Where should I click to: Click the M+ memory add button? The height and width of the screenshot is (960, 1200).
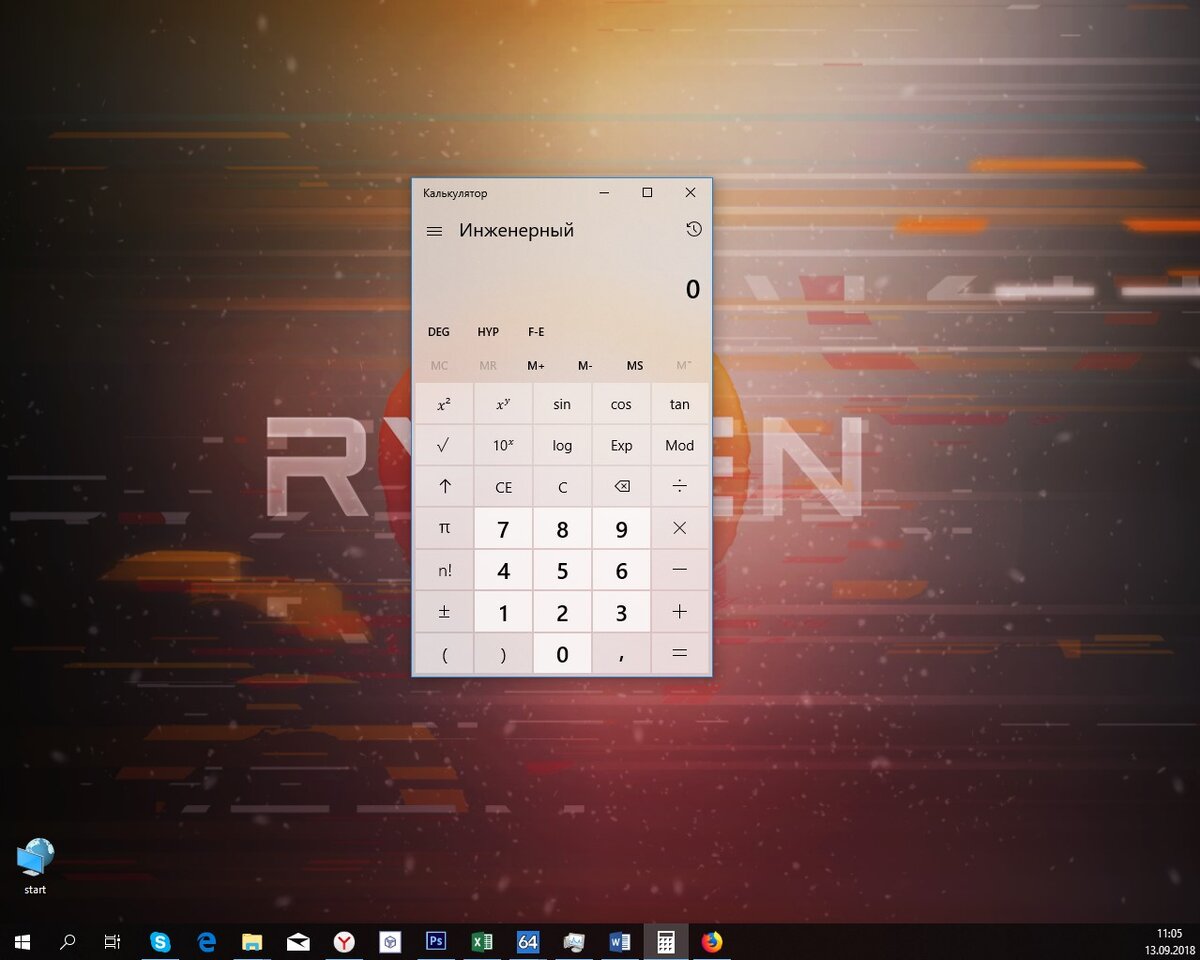click(x=536, y=366)
